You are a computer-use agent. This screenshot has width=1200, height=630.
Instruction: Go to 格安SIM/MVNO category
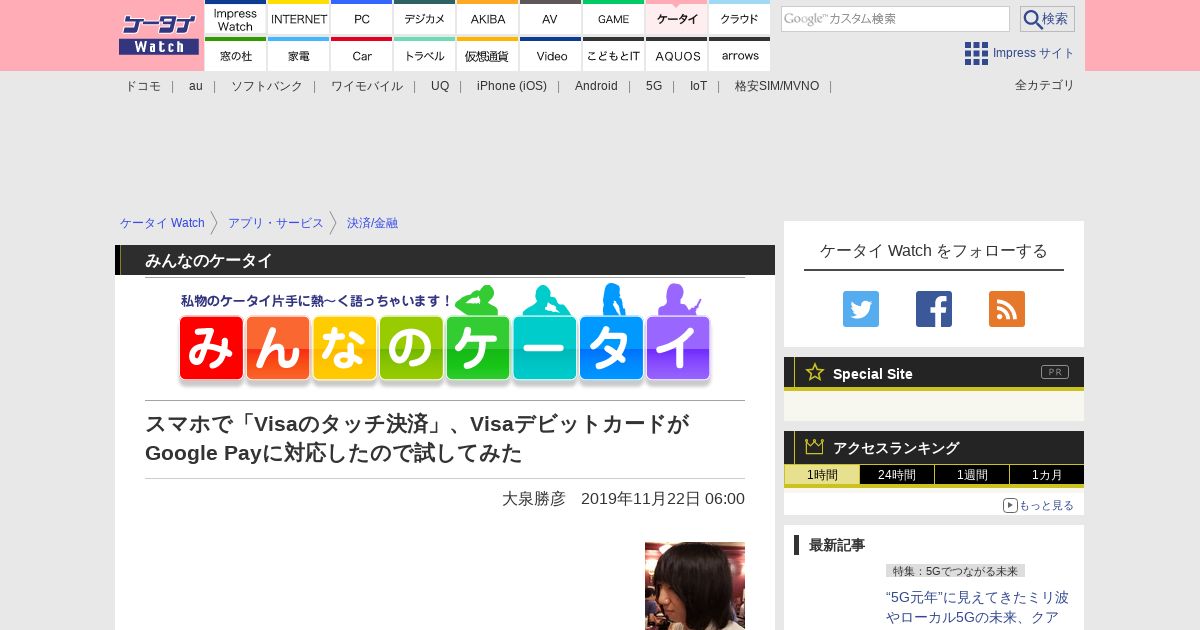click(777, 86)
